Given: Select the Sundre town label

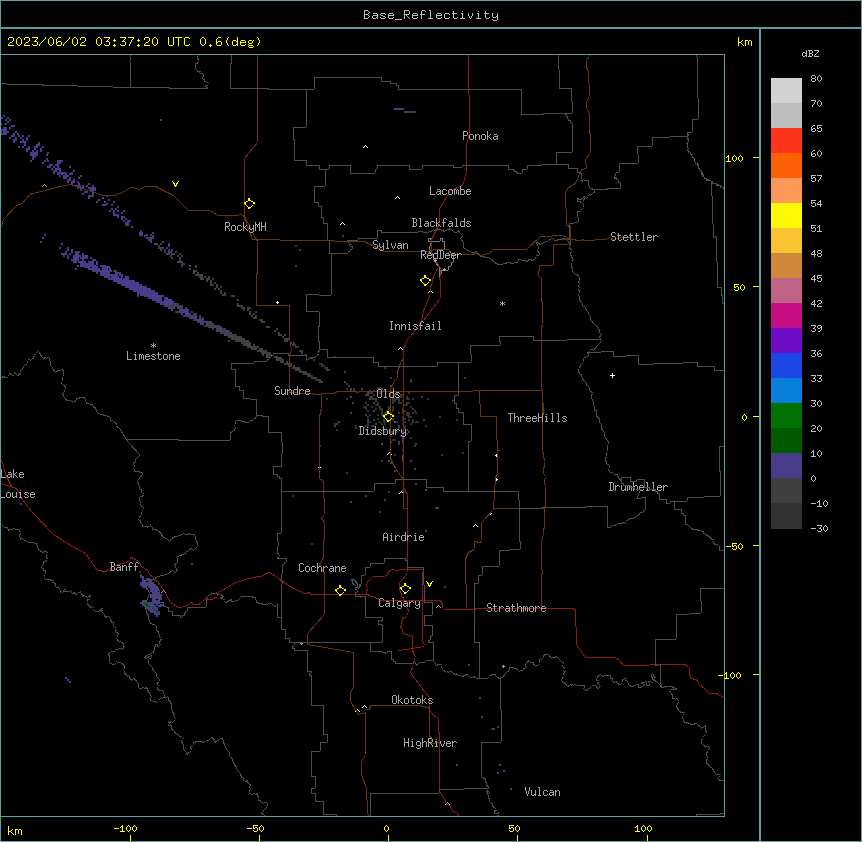Looking at the screenshot, I should 292,391.
